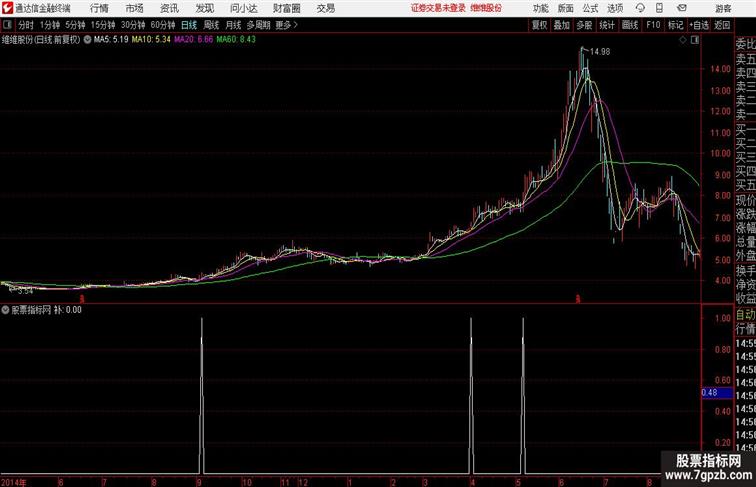This screenshot has width=756, height=487.
Task: Toggle left panel icon beside 分时
Action: 7,25
